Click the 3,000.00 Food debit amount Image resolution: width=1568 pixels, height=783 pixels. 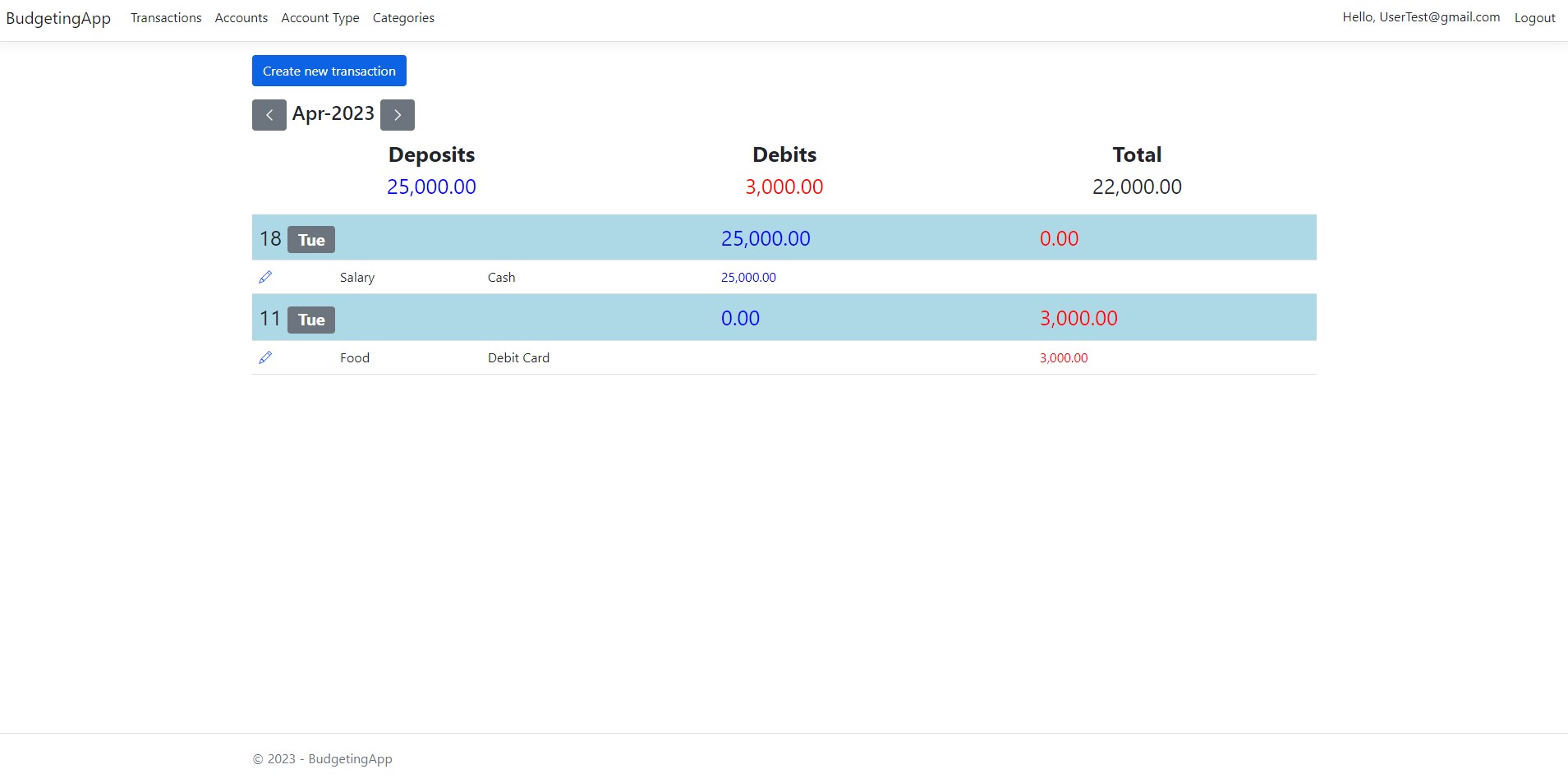(x=1063, y=357)
